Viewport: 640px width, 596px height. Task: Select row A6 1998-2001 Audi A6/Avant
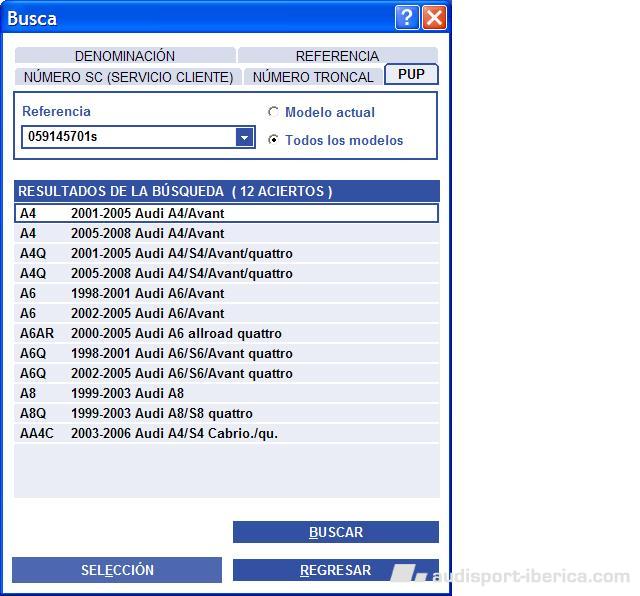tap(227, 293)
